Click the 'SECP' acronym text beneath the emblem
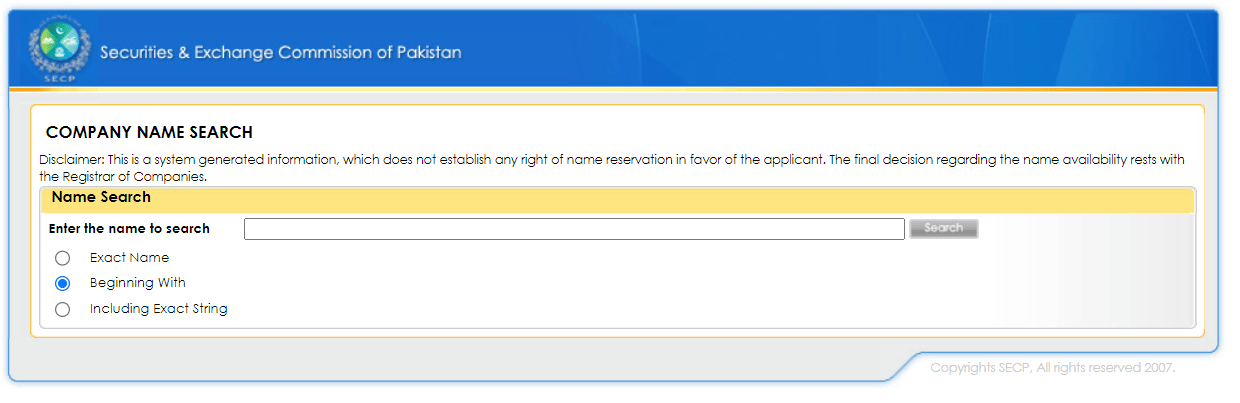 [x=59, y=77]
